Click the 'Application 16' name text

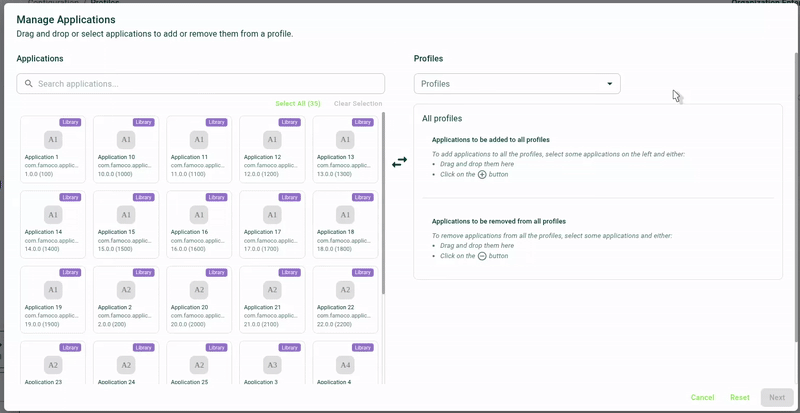coord(189,232)
